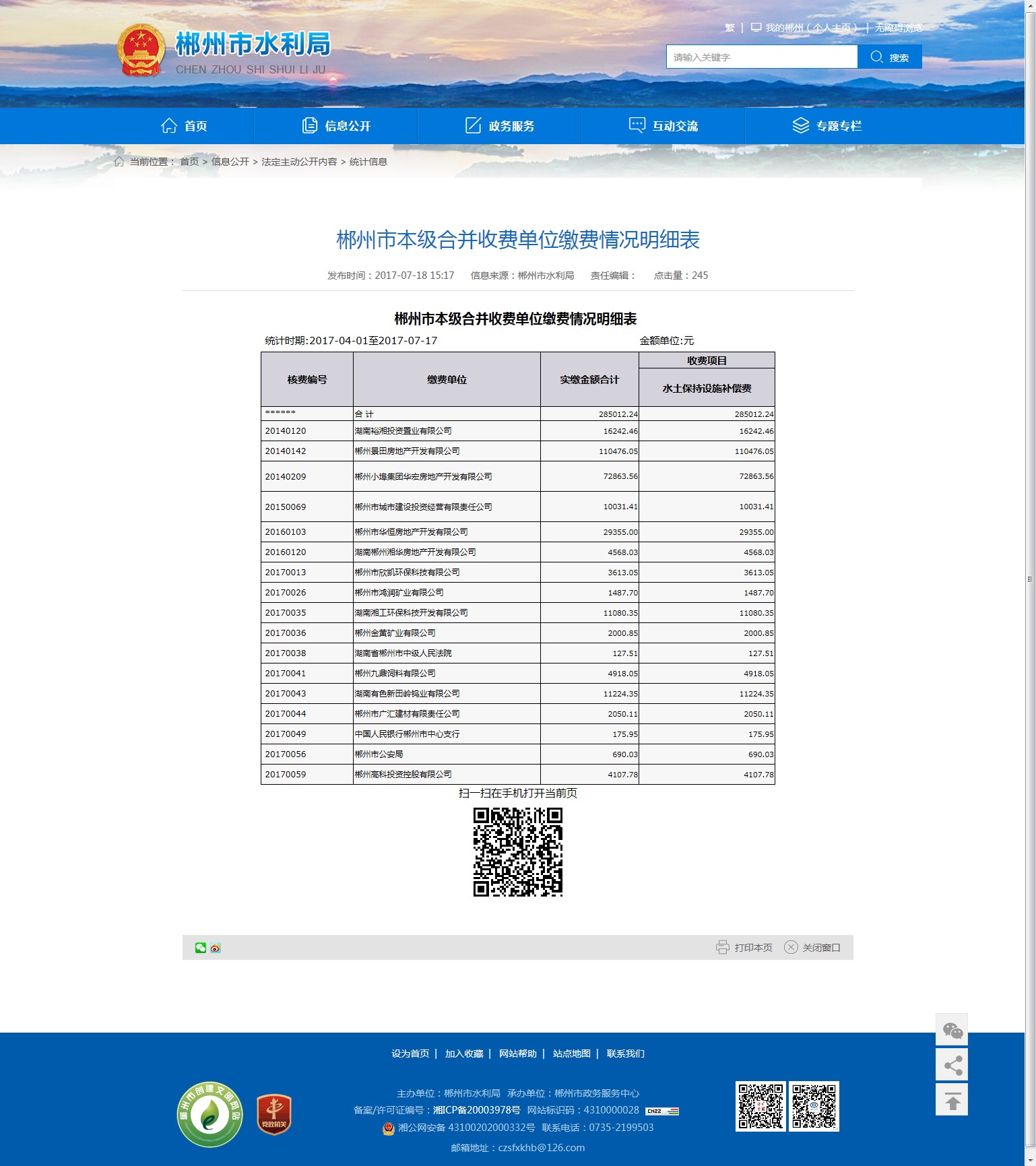Click the breadcrumb home icon
This screenshot has height=1166, width=1036.
click(119, 162)
